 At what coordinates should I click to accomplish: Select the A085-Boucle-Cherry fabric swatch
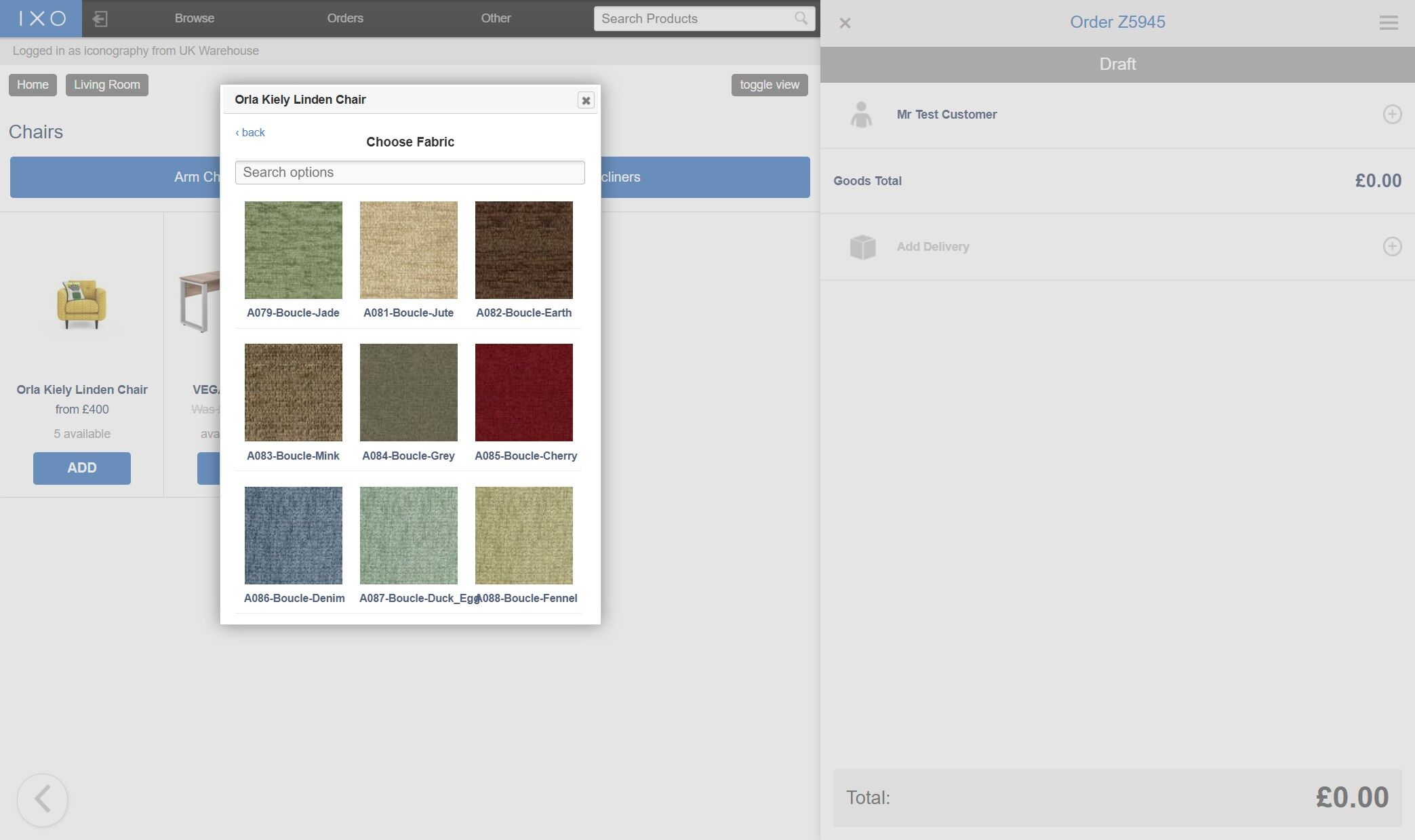(523, 393)
